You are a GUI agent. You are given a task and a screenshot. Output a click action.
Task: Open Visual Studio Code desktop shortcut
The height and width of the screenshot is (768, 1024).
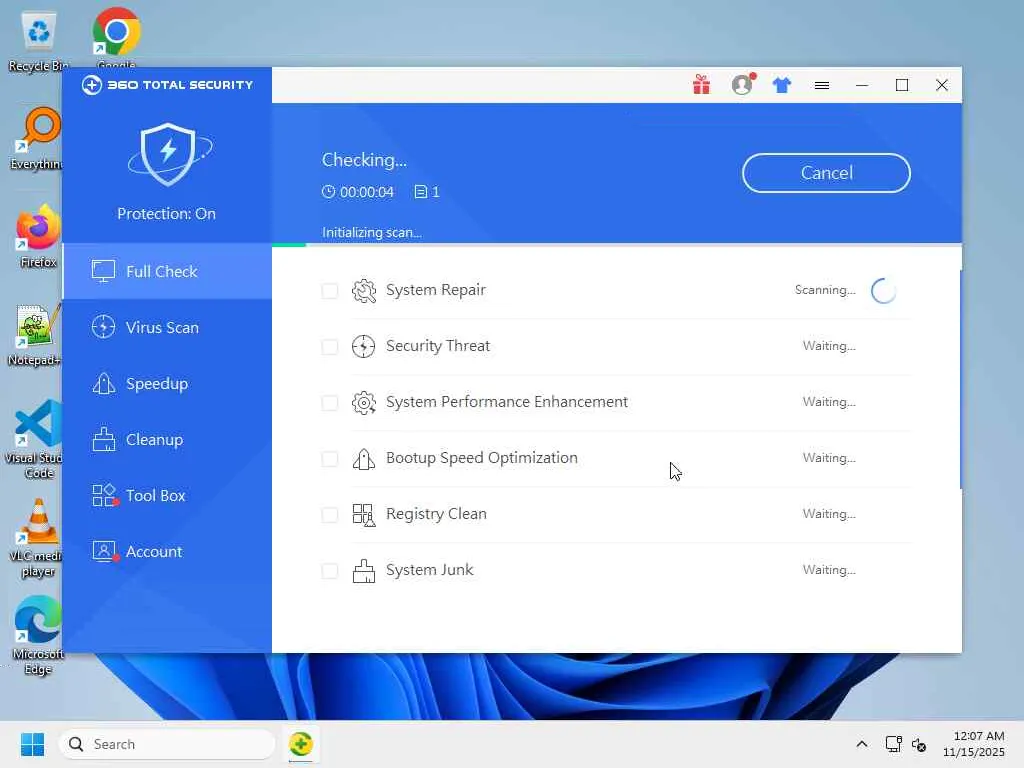click(36, 439)
